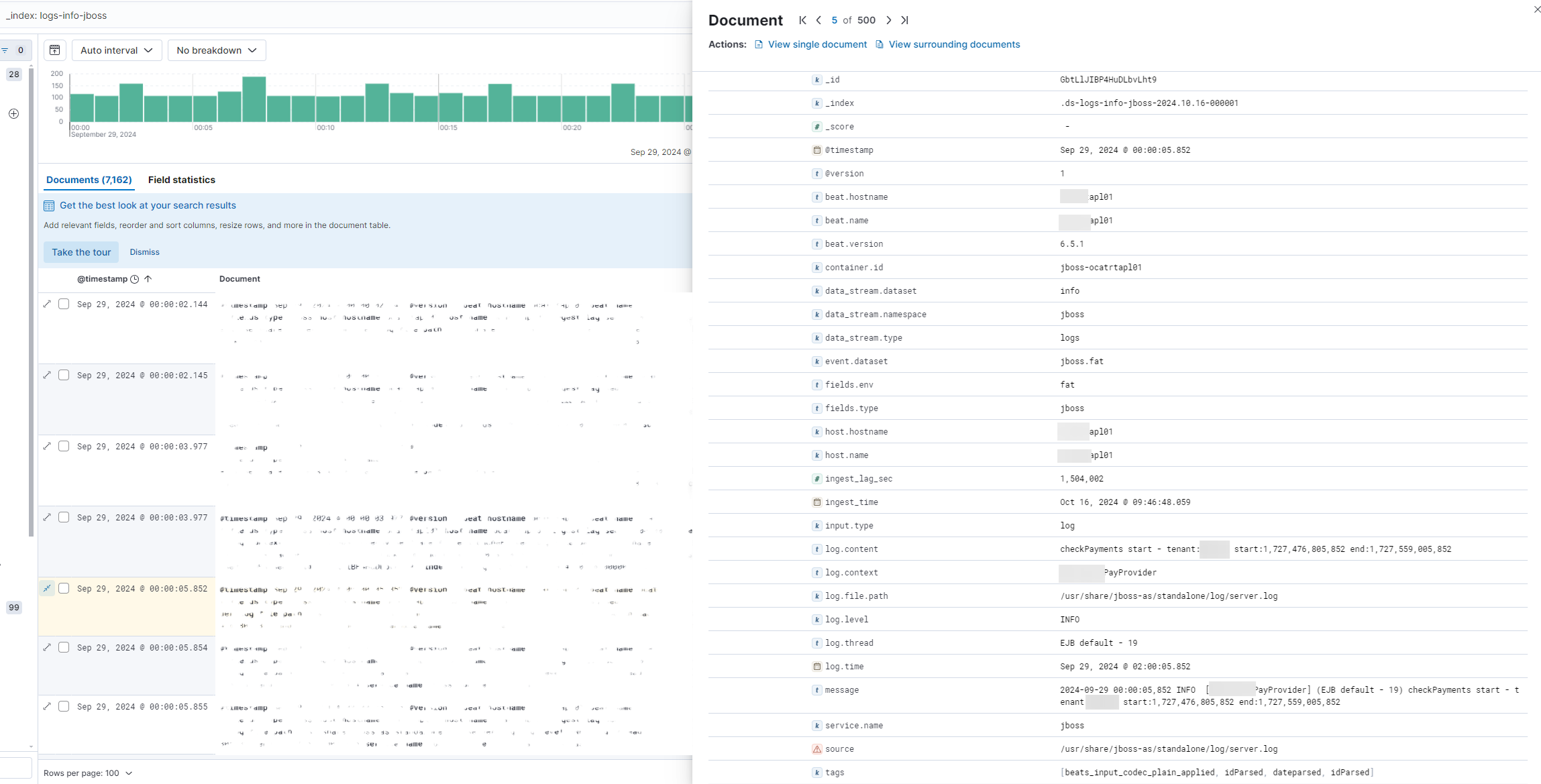1541x784 pixels.
Task: Click Take the tour button
Action: point(81,252)
